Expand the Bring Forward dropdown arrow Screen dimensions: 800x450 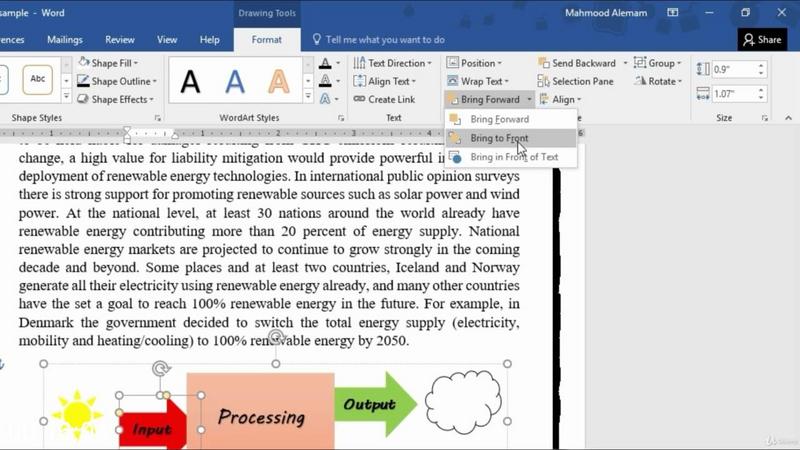pyautogui.click(x=529, y=99)
